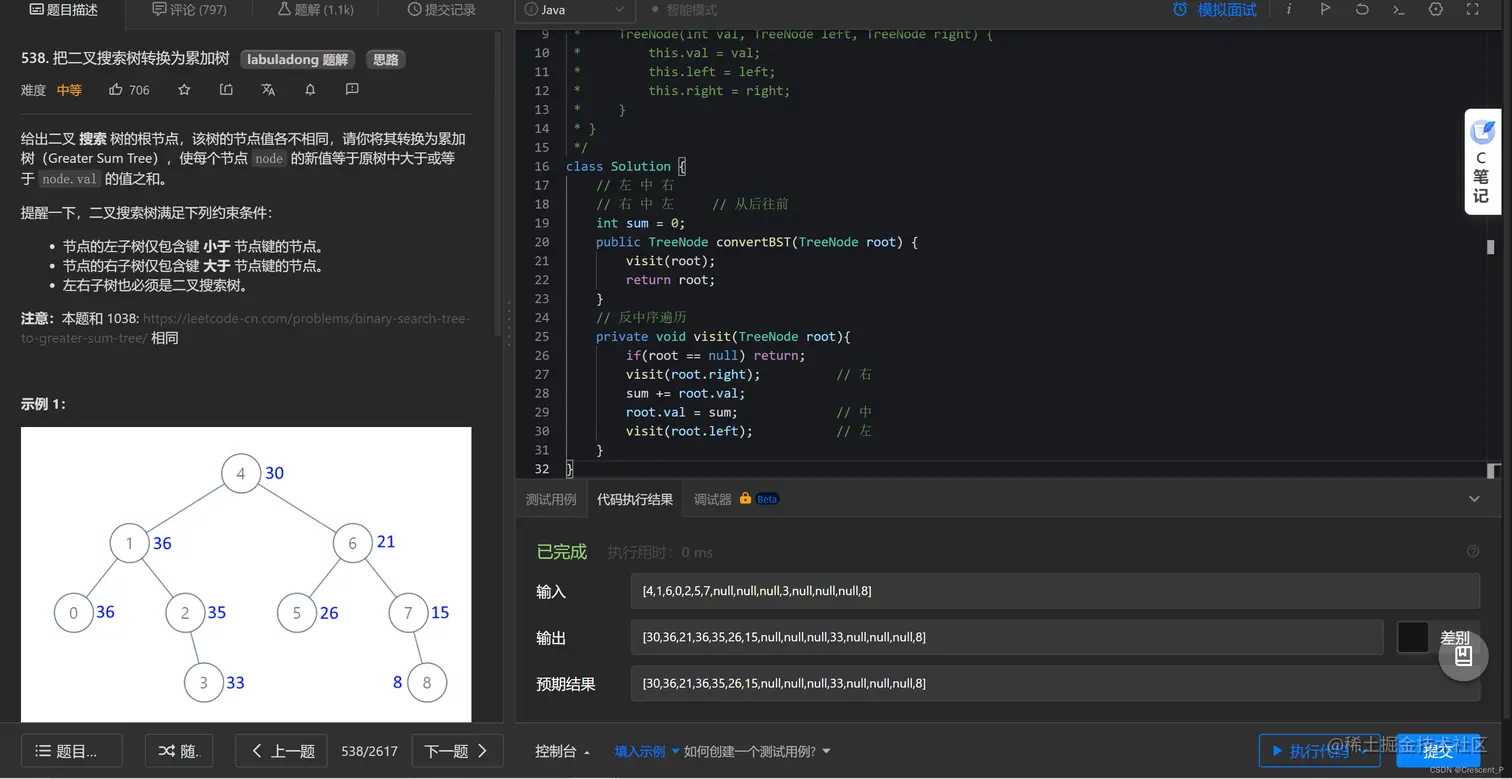Viewport: 1512px width, 779px height.
Task: Click the 已完成 status text
Action: coord(562,552)
